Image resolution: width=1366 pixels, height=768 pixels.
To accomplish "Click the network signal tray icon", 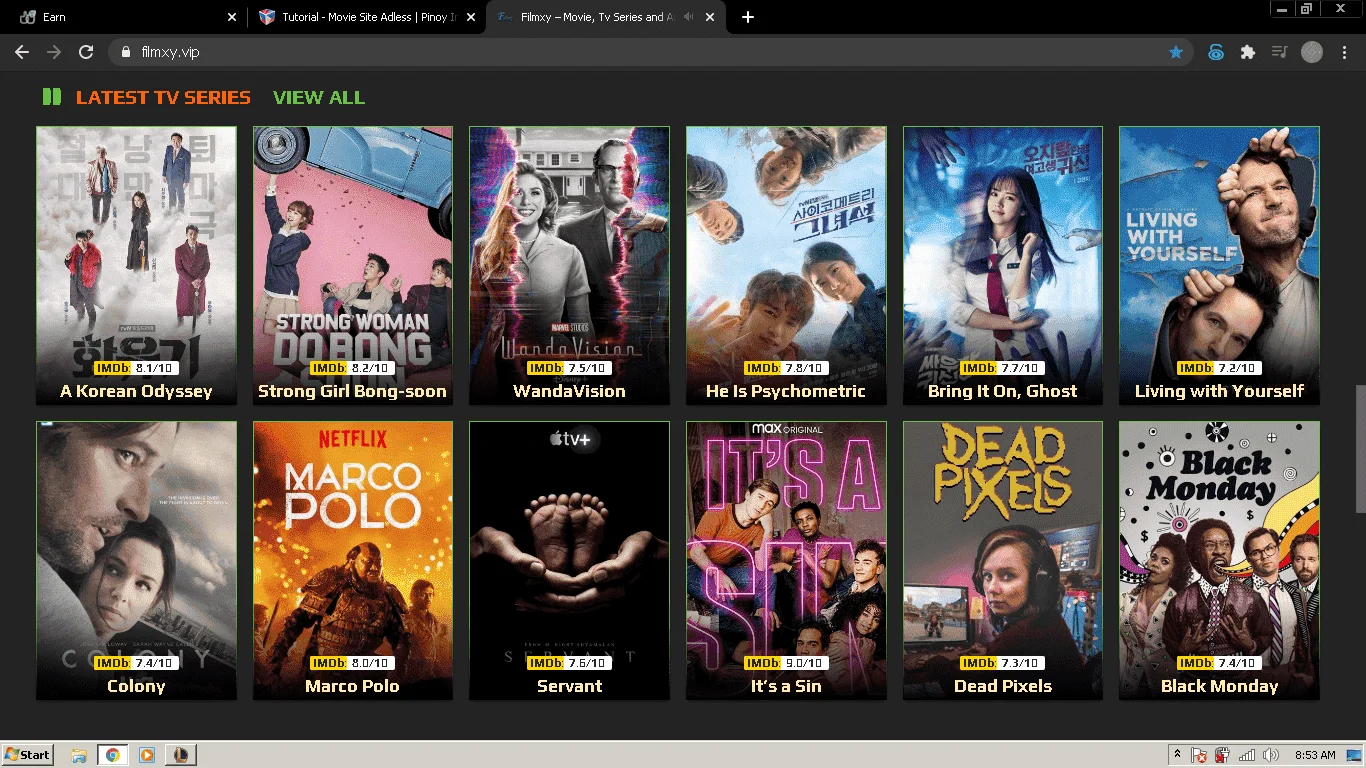I will pos(1247,755).
